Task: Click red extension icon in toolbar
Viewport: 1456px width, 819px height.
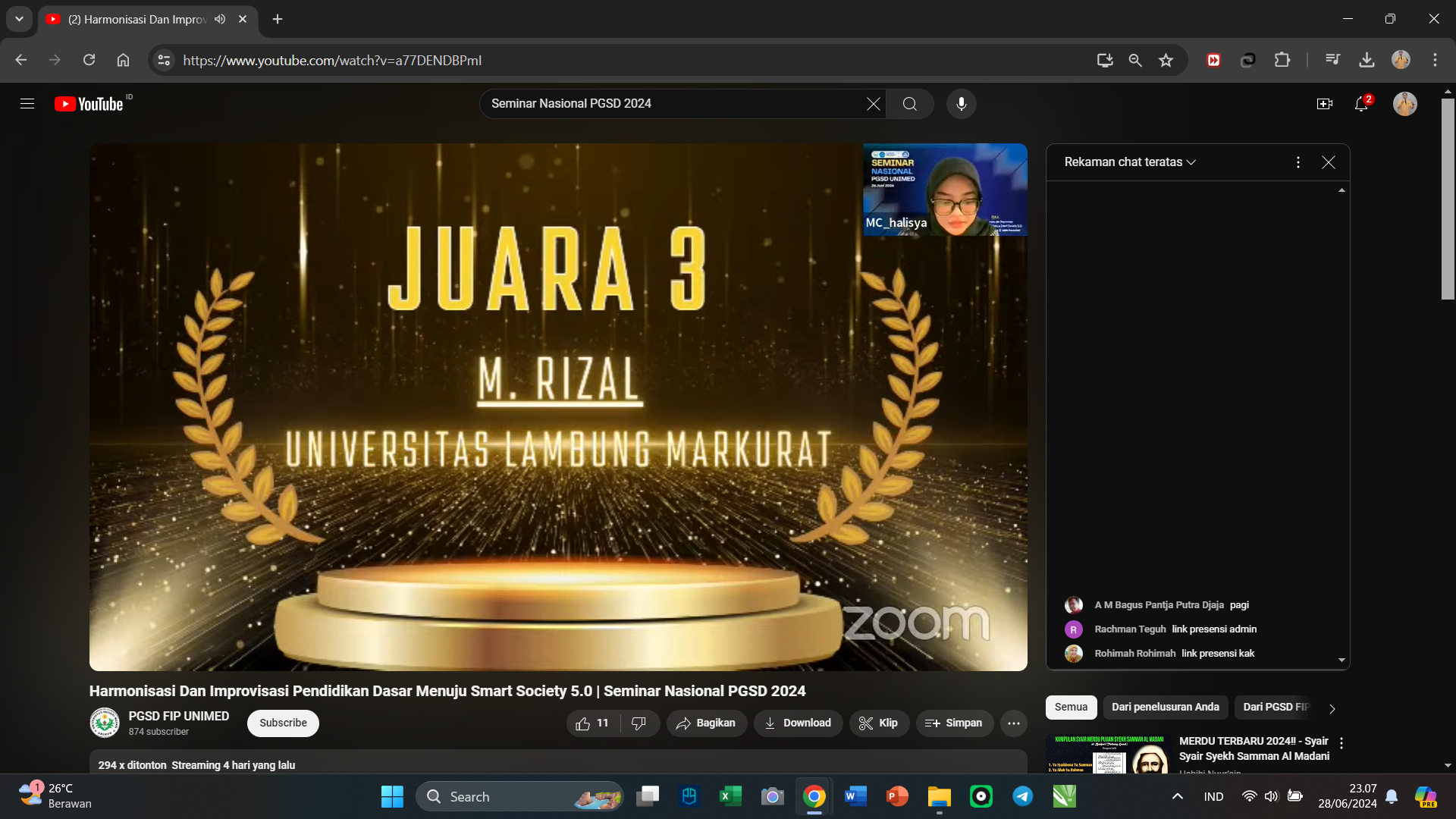Action: coord(1213,60)
